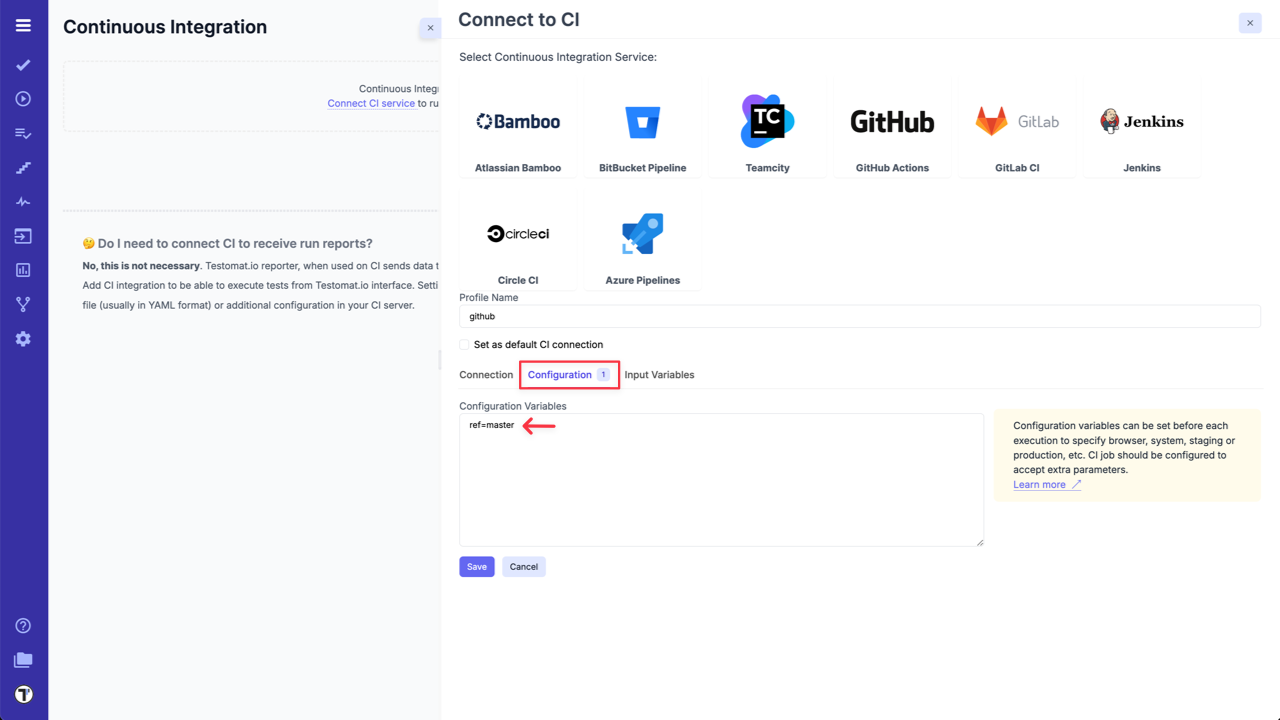Open the Help question mark icon
The width and height of the screenshot is (1280, 720).
click(23, 626)
